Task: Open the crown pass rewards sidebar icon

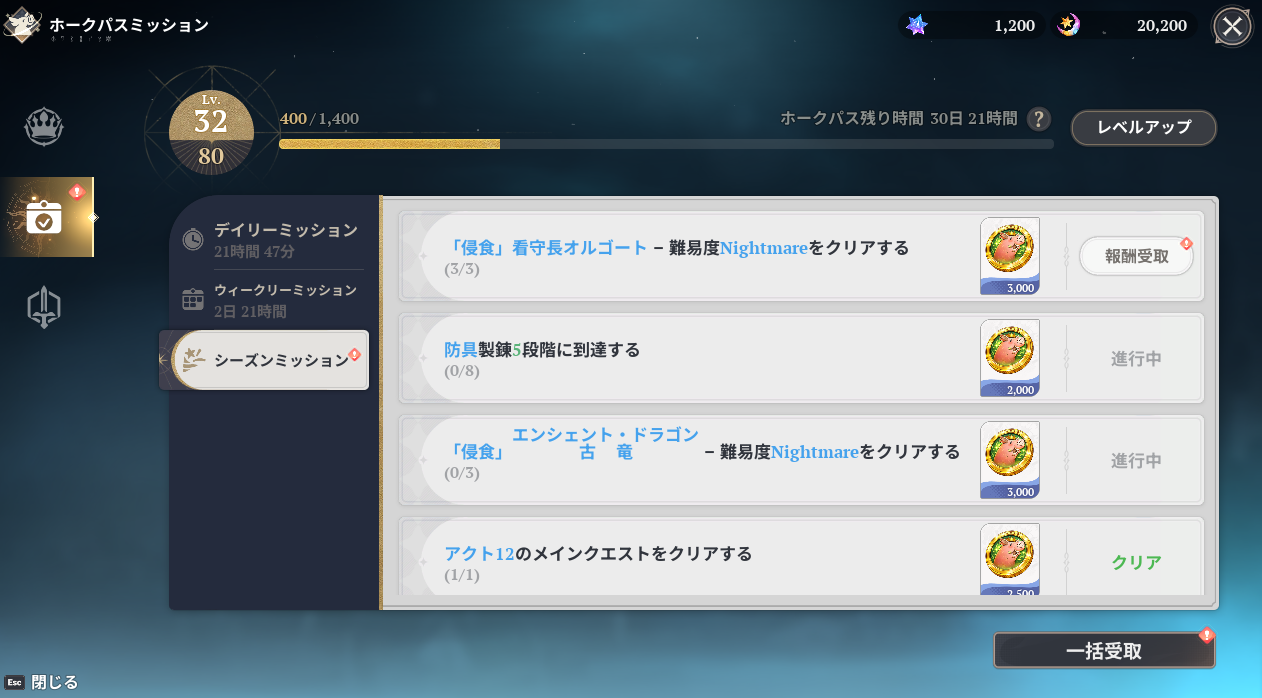Action: [44, 127]
